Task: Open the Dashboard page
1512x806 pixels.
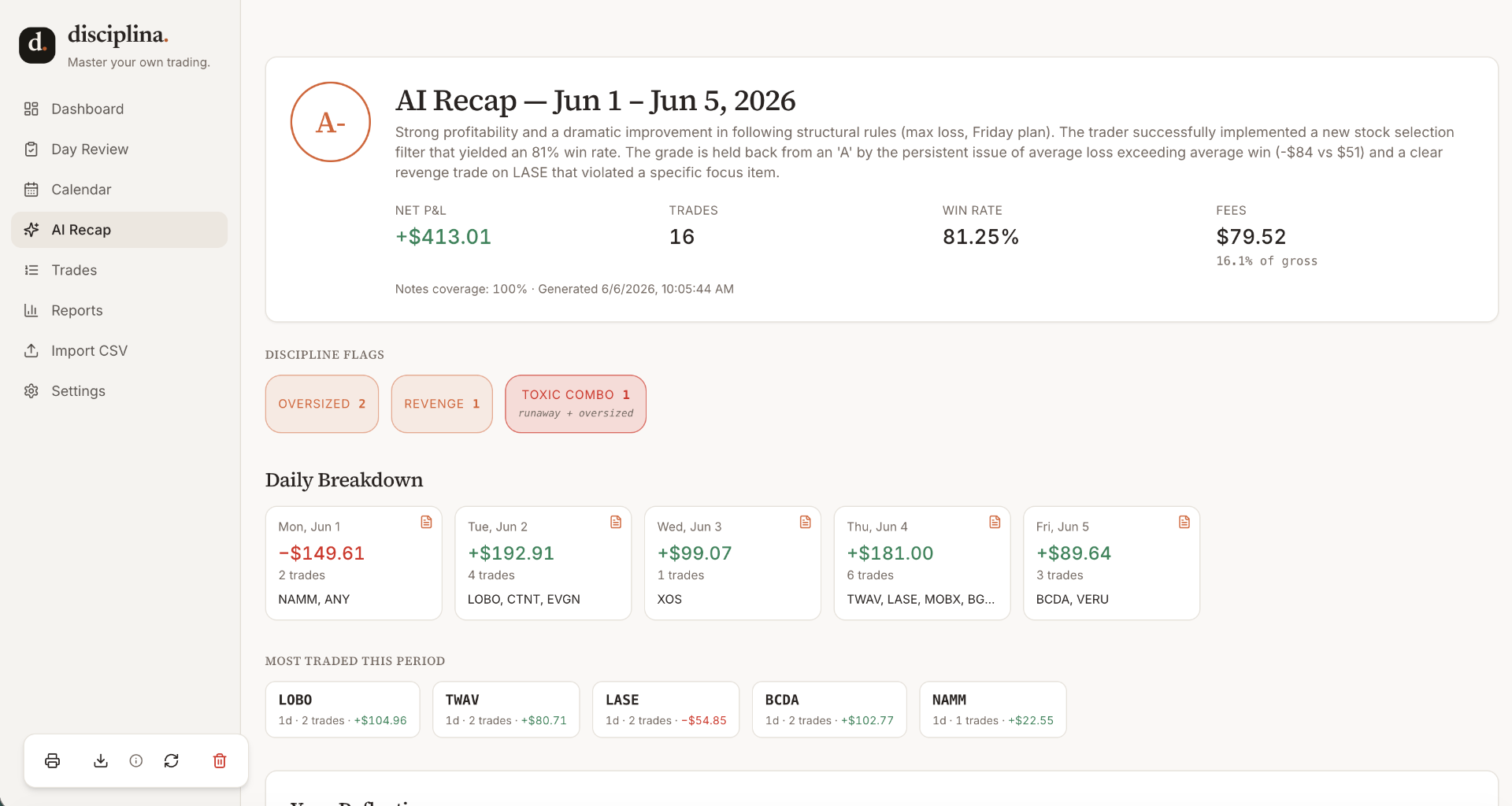Action: (119, 109)
